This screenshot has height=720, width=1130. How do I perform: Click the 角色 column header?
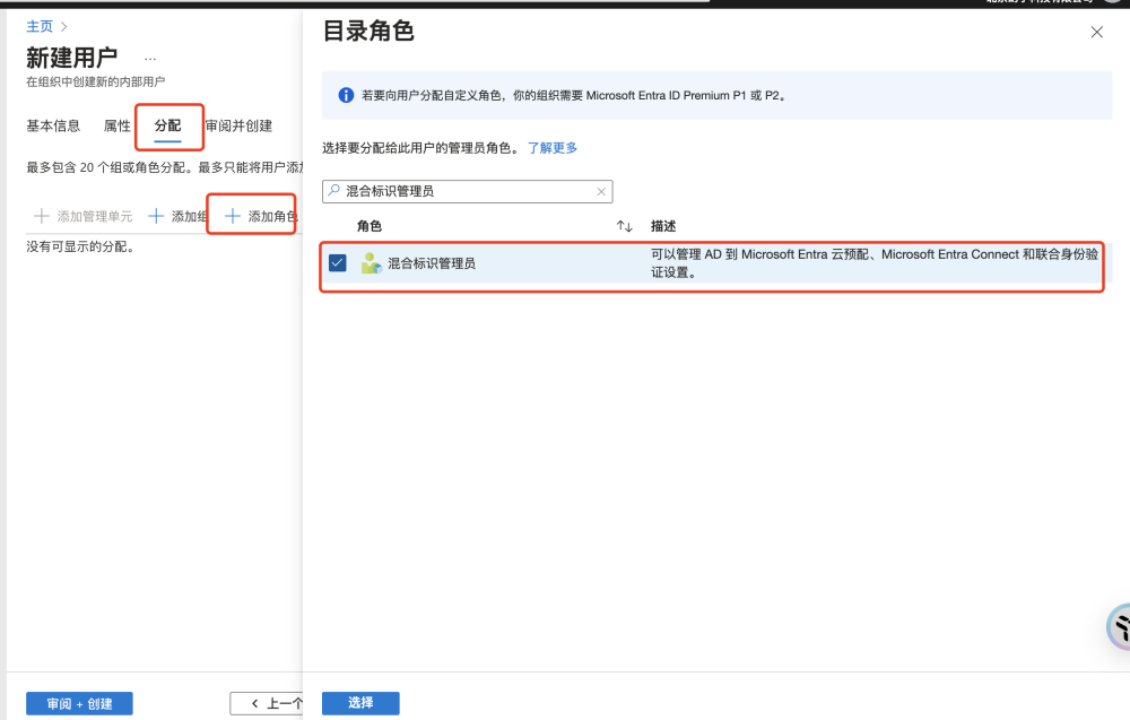[x=369, y=226]
